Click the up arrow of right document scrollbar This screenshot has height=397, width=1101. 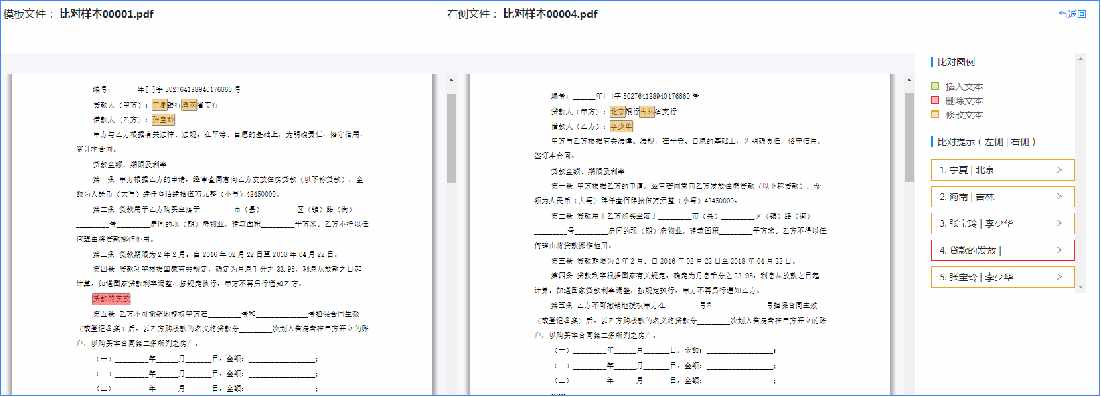pyautogui.click(x=910, y=79)
